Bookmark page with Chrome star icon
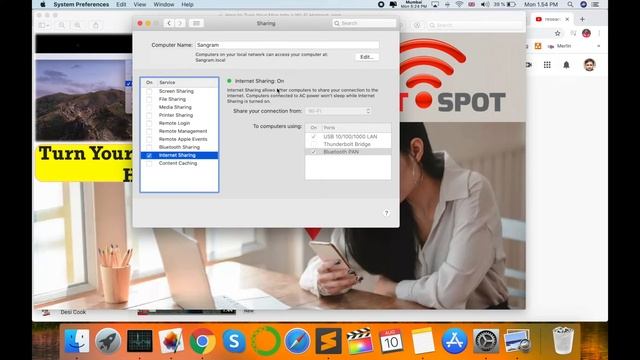 pyautogui.click(x=558, y=33)
